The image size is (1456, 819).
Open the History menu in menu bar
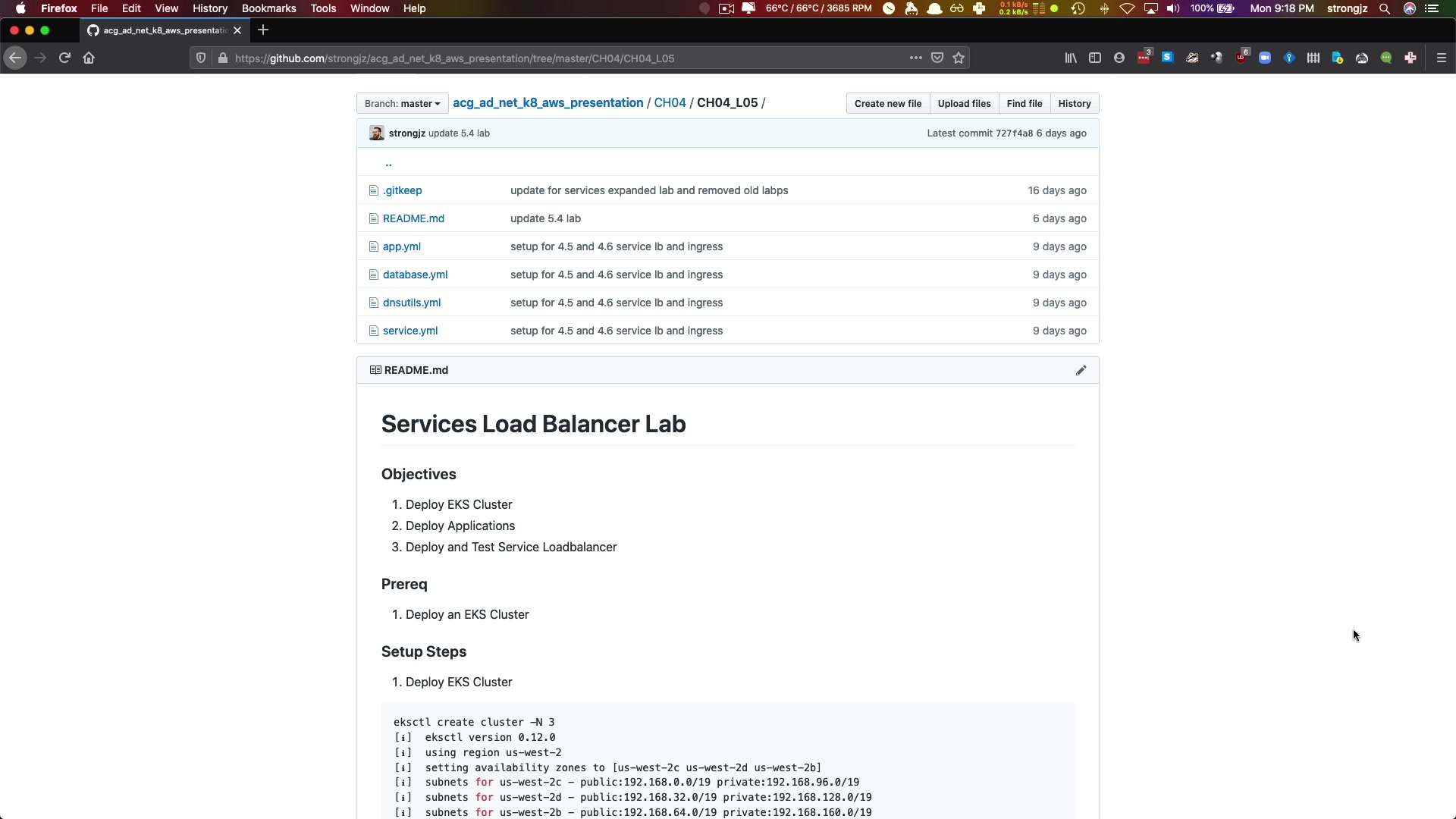point(209,8)
